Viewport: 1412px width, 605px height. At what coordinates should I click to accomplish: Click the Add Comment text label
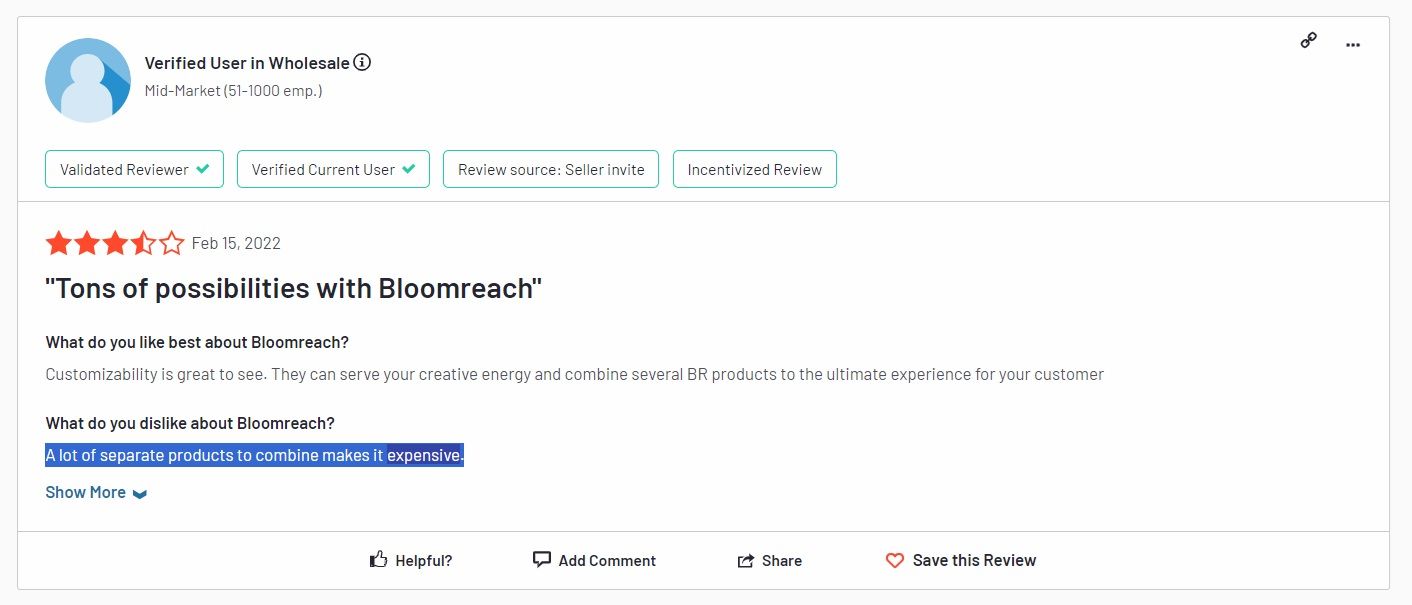click(607, 560)
